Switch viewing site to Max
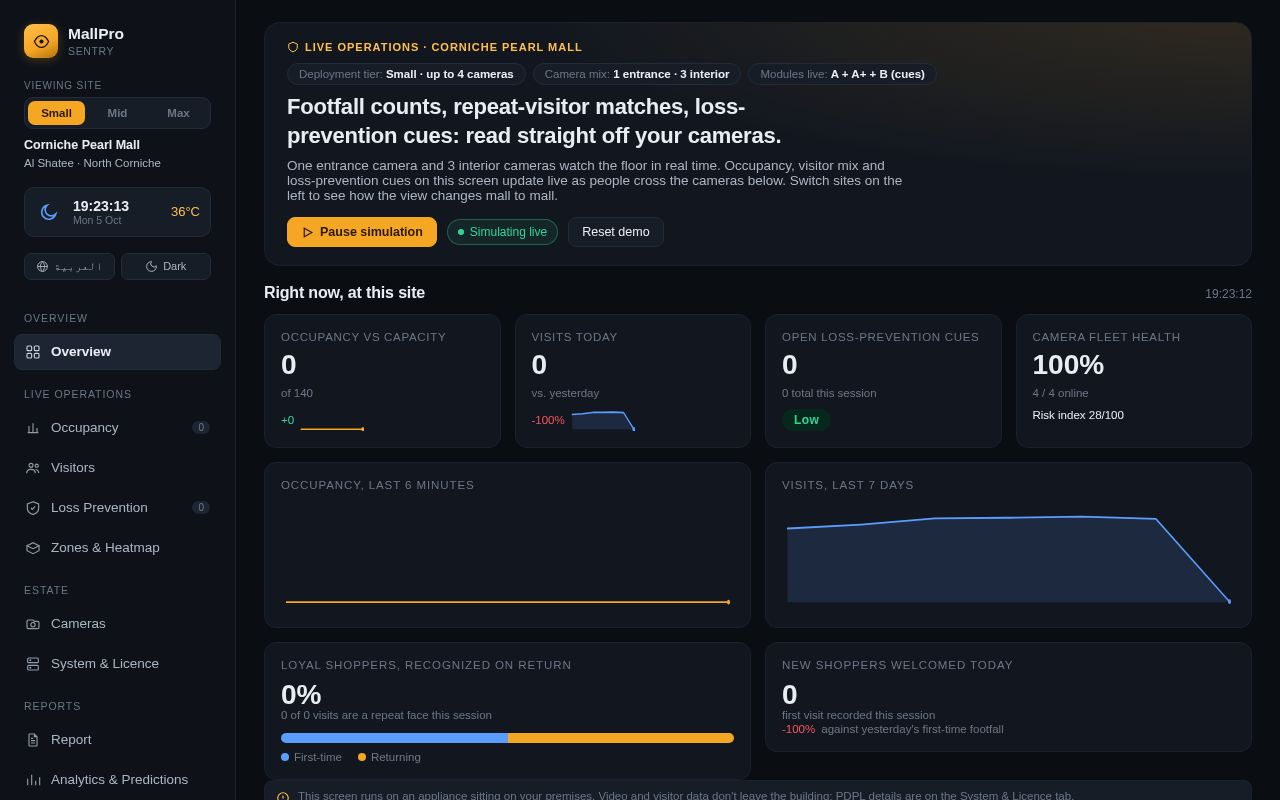 (178, 113)
